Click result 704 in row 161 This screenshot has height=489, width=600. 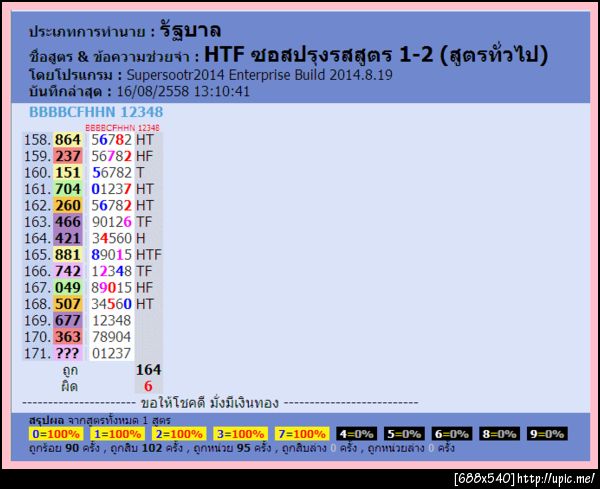(x=68, y=189)
